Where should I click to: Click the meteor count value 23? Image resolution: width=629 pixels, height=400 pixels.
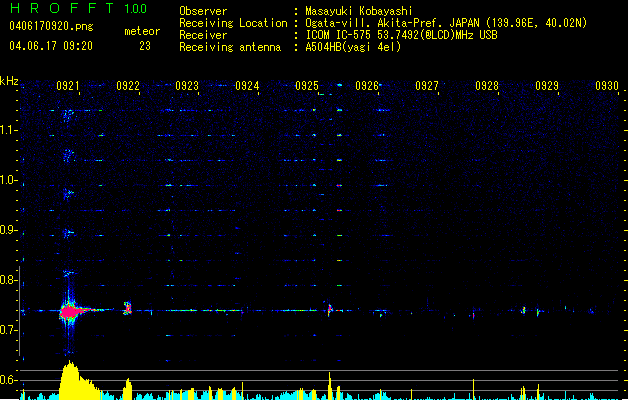pyautogui.click(x=145, y=46)
